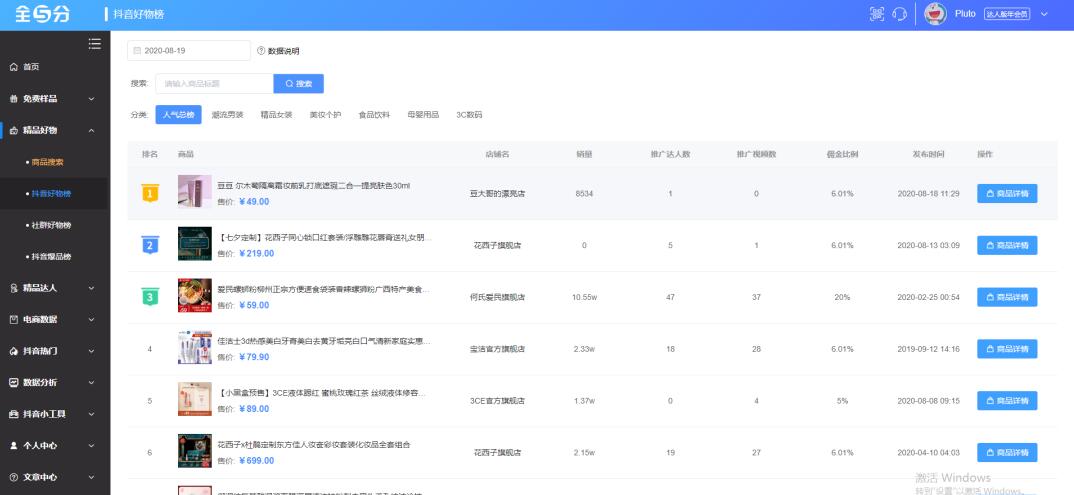
Task: Click the price ¥79.90
Action: (x=253, y=357)
